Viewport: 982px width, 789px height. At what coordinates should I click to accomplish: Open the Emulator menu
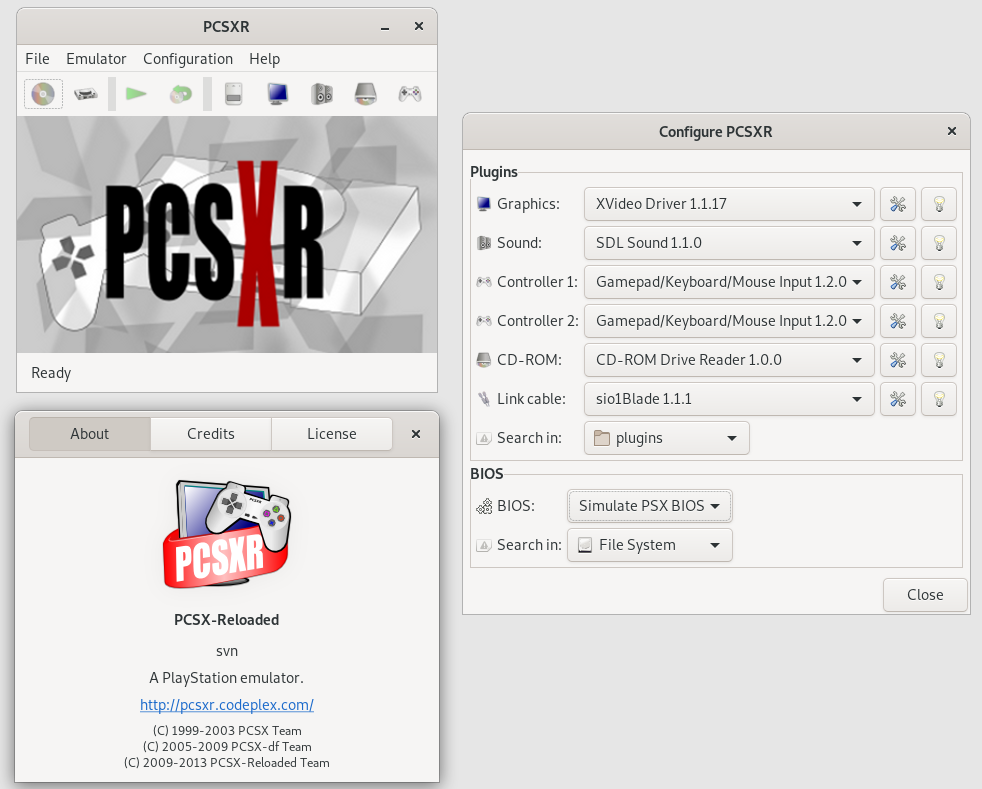pos(96,59)
